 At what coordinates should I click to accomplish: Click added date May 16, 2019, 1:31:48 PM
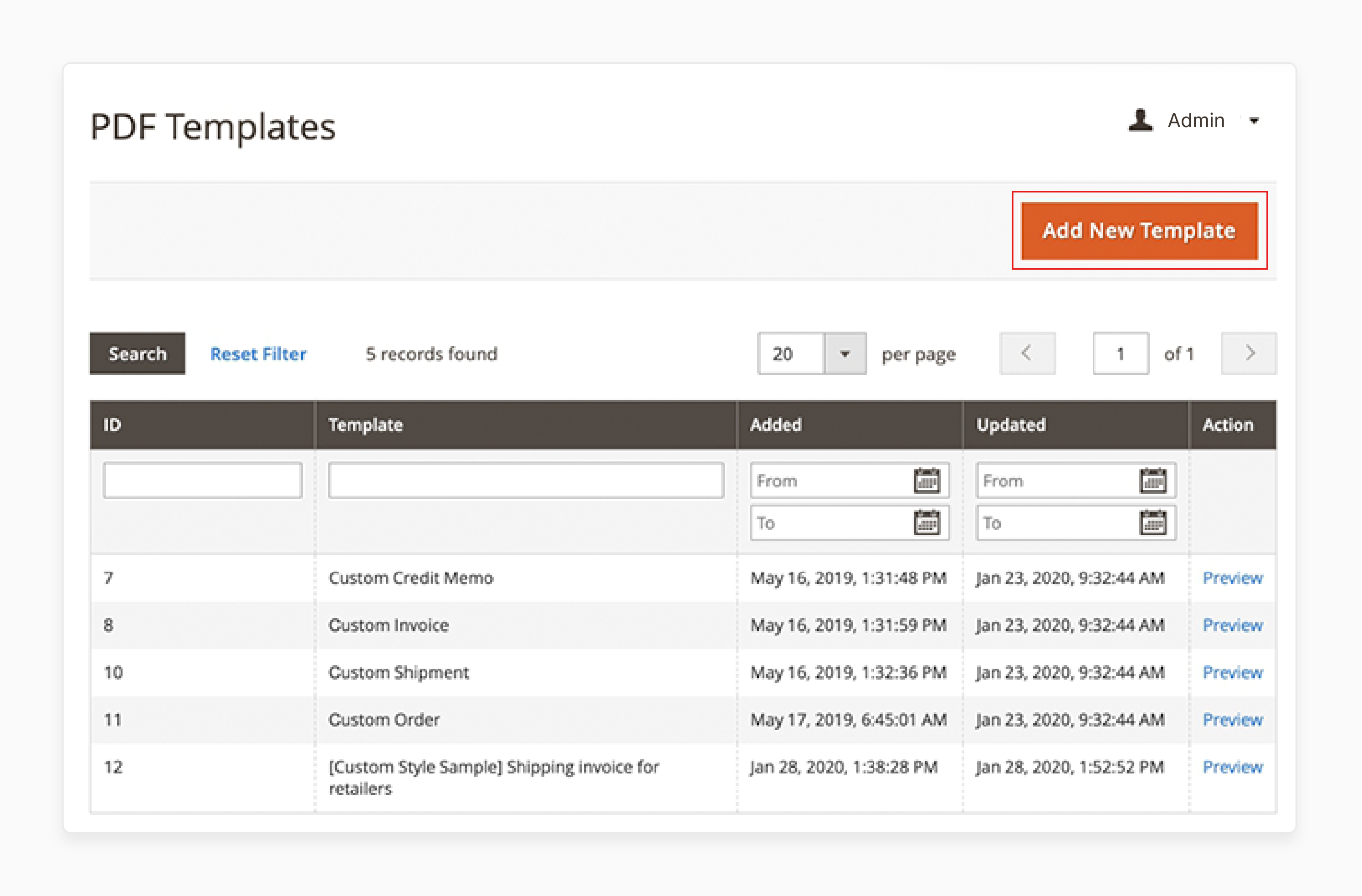pos(848,578)
